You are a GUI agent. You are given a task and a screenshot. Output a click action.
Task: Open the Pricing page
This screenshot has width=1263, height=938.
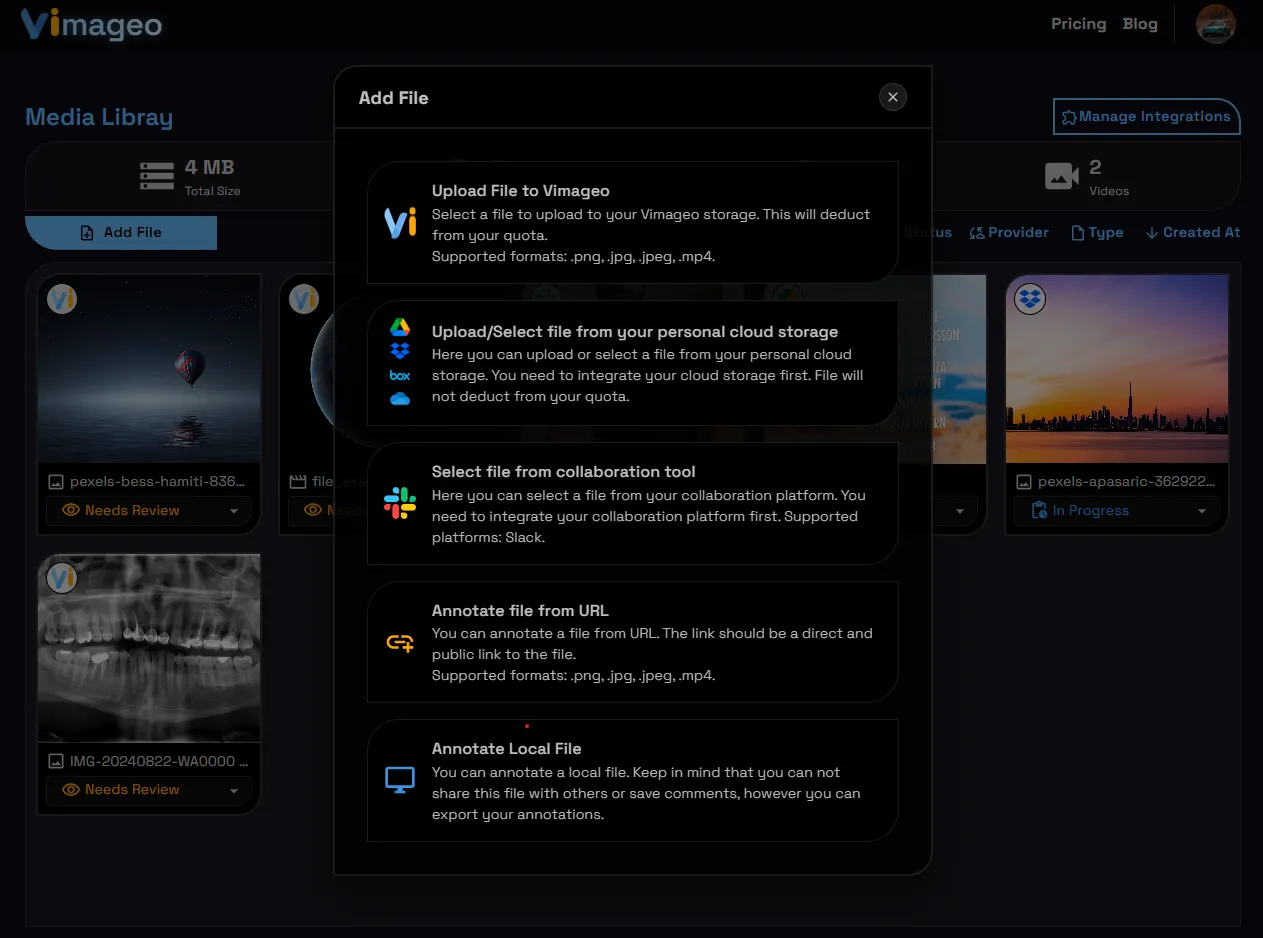[x=1078, y=24]
